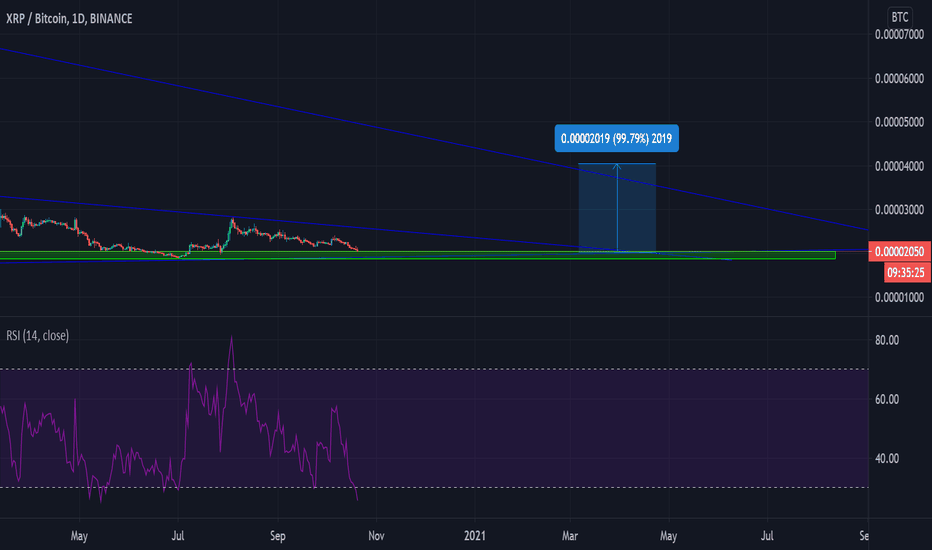Image resolution: width=932 pixels, height=550 pixels.
Task: Click the 0.00005000 price axis label
Action: (899, 122)
